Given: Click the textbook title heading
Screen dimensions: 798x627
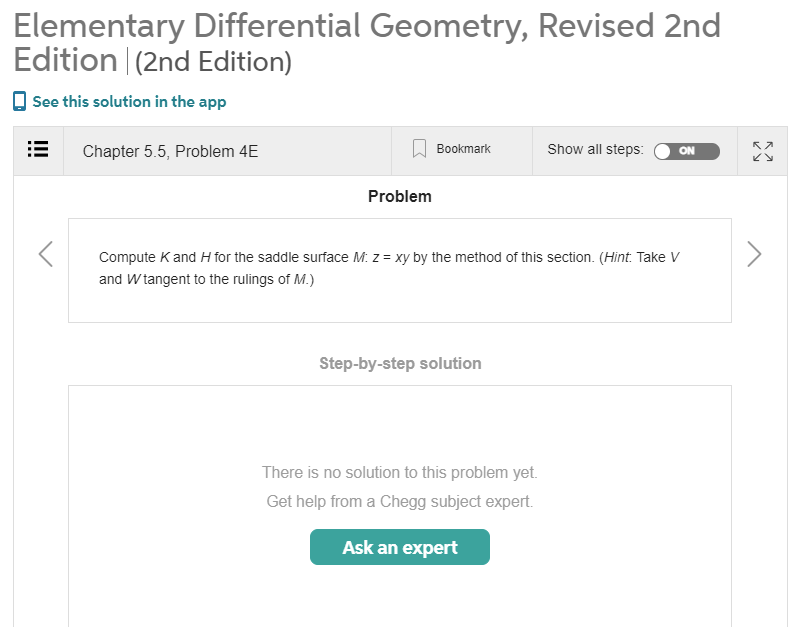Looking at the screenshot, I should tap(366, 42).
